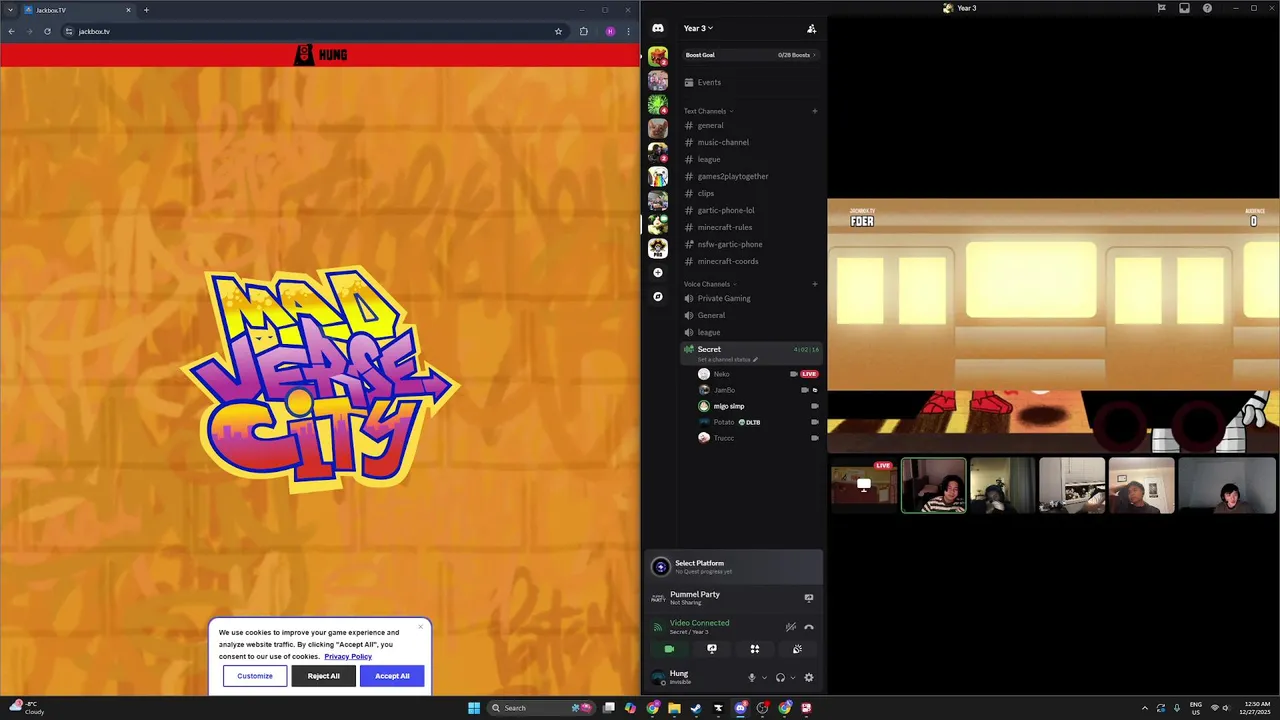The width and height of the screenshot is (1280, 720).
Task: Invite members icon beside Year 3 header
Action: (x=811, y=28)
